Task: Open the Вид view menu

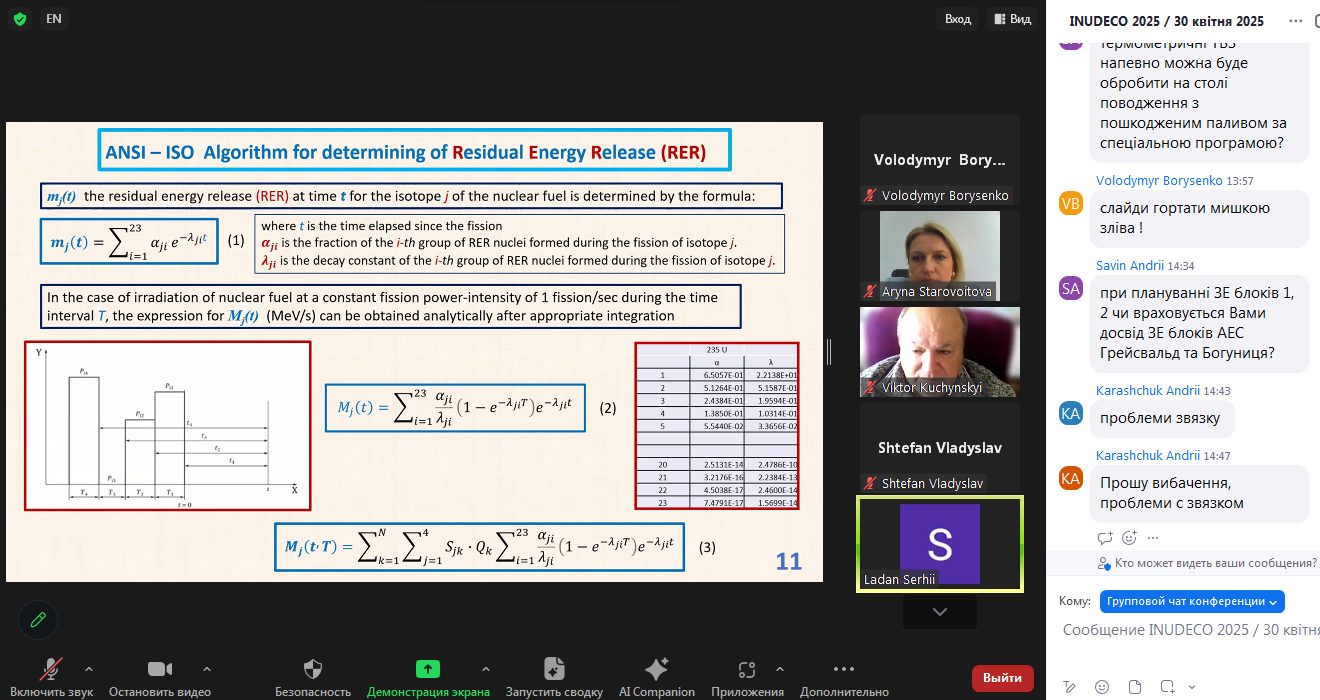Action: point(1010,19)
